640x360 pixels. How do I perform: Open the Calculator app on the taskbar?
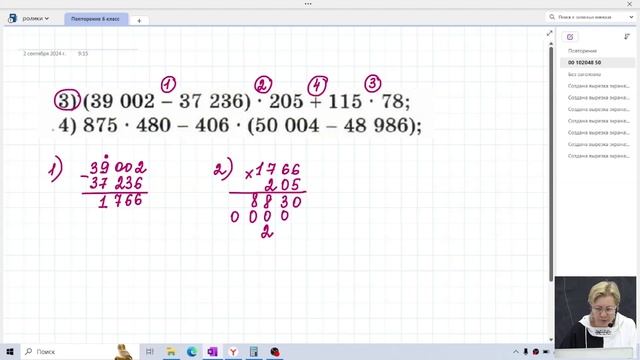(x=254, y=351)
